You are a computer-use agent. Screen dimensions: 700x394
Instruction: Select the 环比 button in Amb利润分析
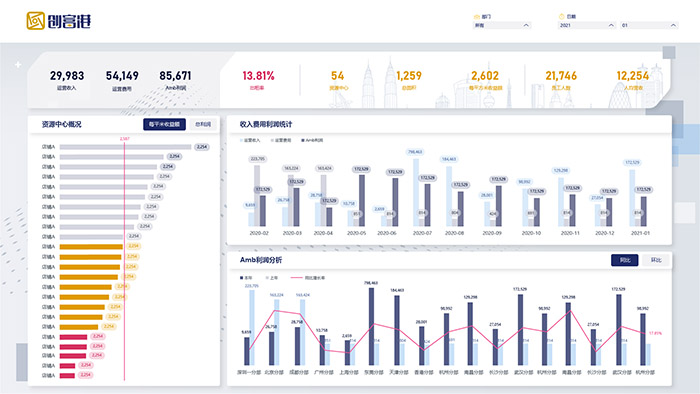[656, 260]
